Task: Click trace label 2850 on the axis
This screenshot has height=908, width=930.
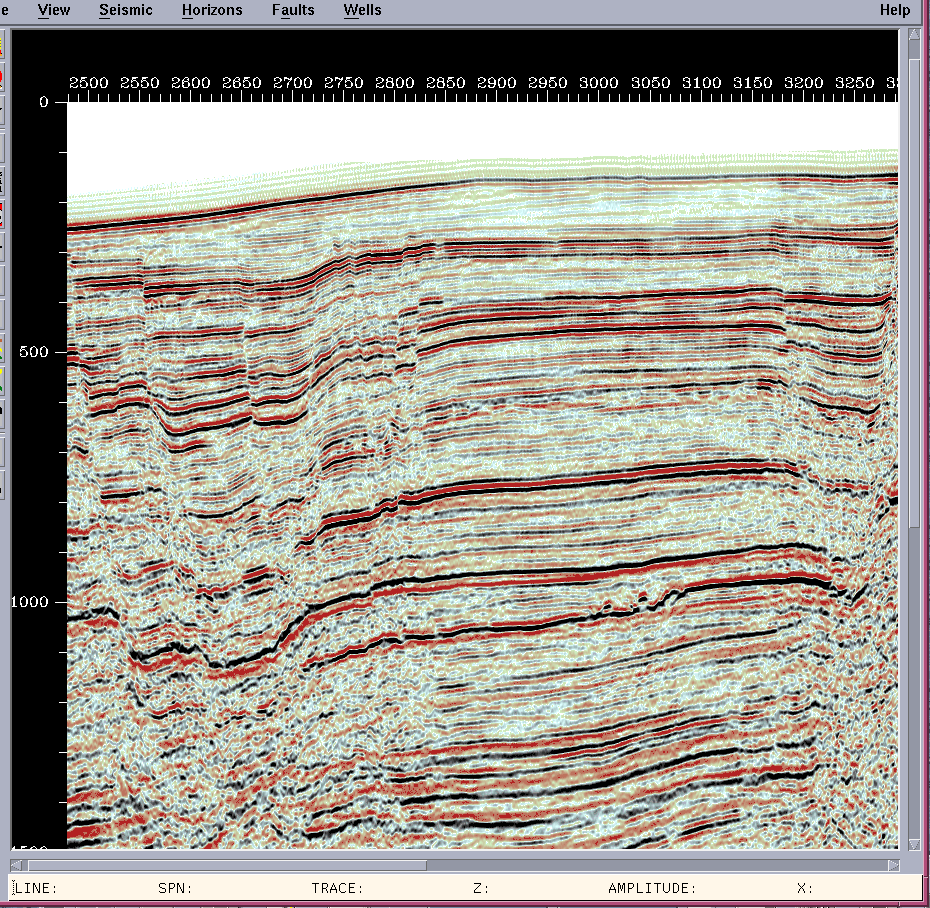Action: [x=445, y=83]
